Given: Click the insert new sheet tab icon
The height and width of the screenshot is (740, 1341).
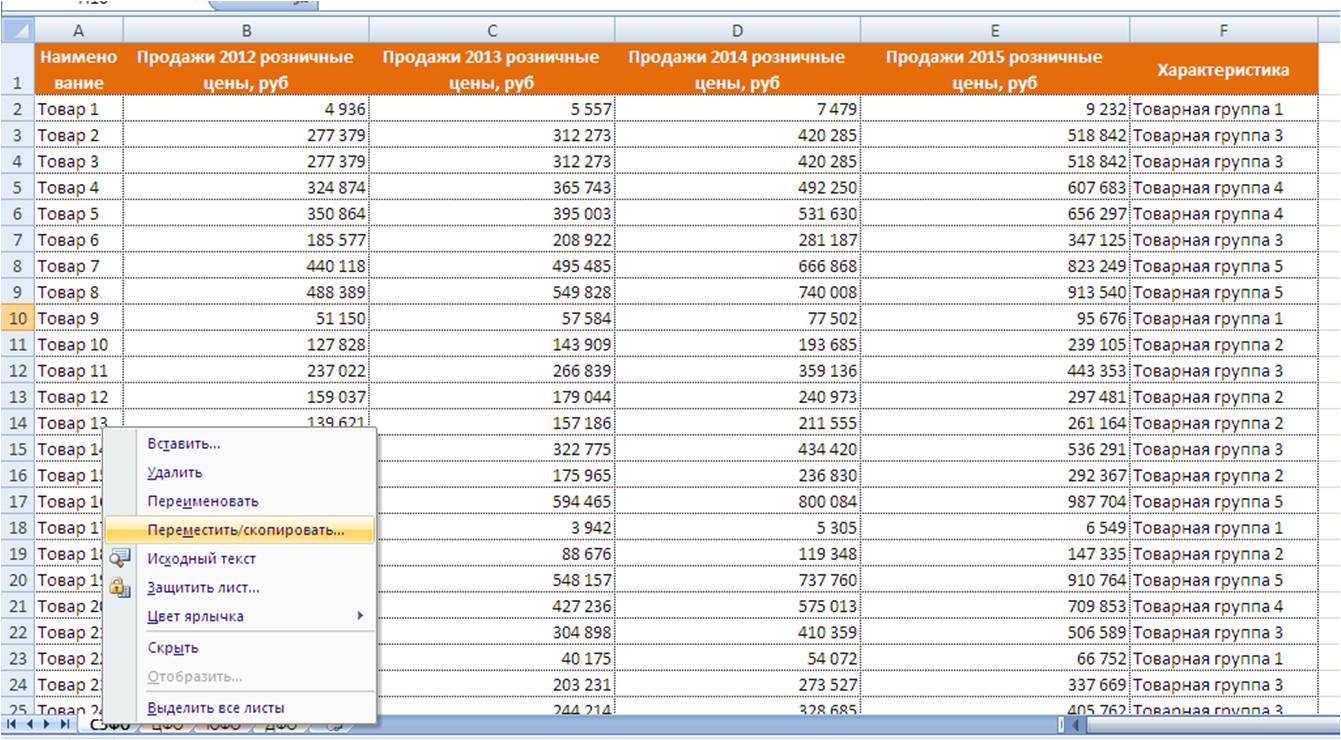Looking at the screenshot, I should click(x=335, y=726).
